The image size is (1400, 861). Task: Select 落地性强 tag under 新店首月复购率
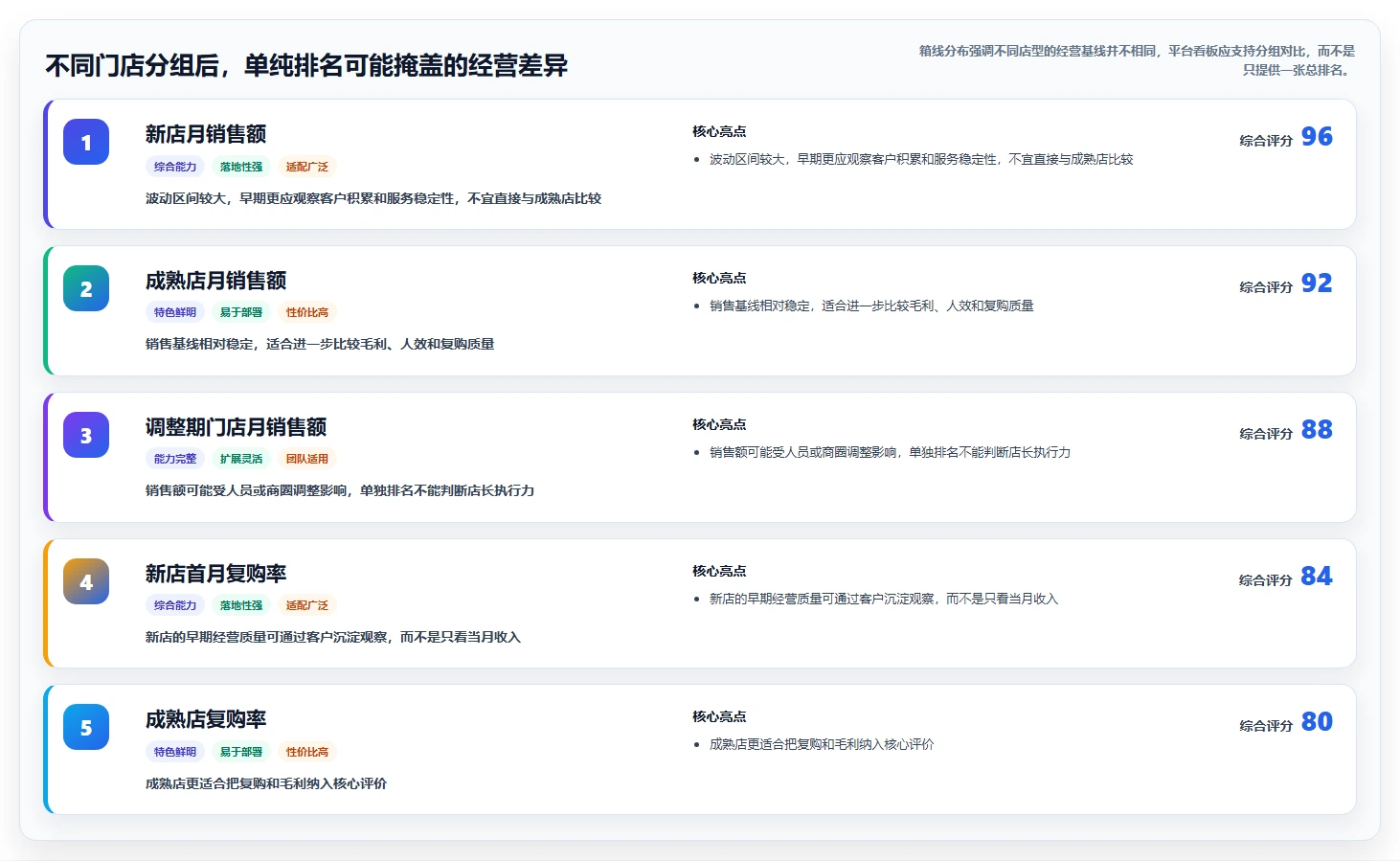241,605
